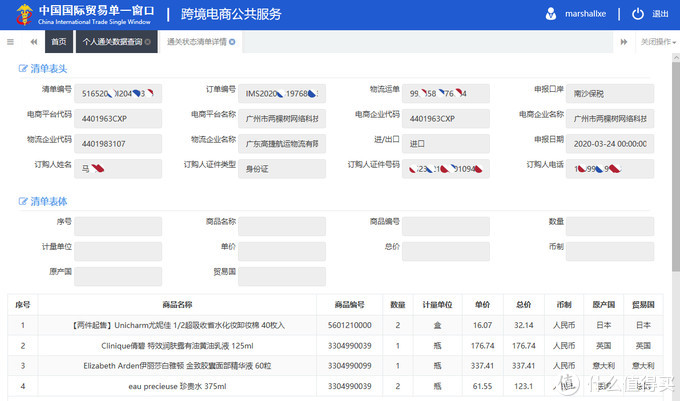Click the power icon for logout
The height and width of the screenshot is (401, 680).
pos(638,14)
